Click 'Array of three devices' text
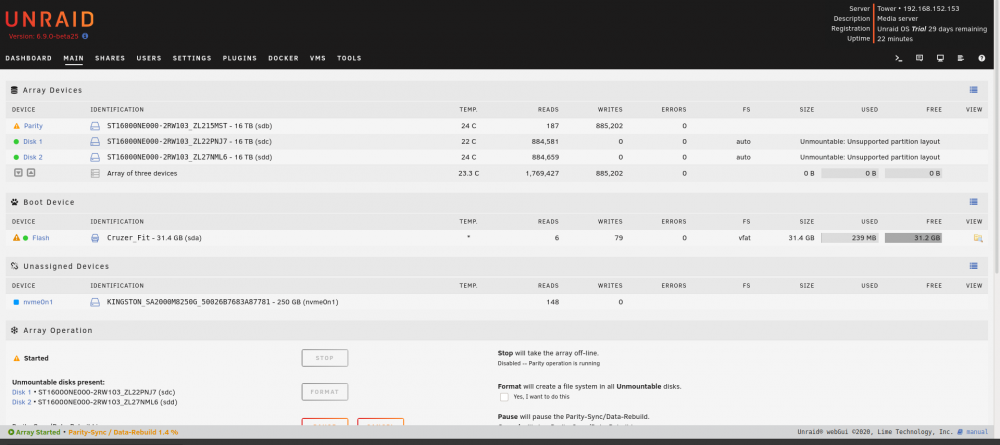 point(142,173)
